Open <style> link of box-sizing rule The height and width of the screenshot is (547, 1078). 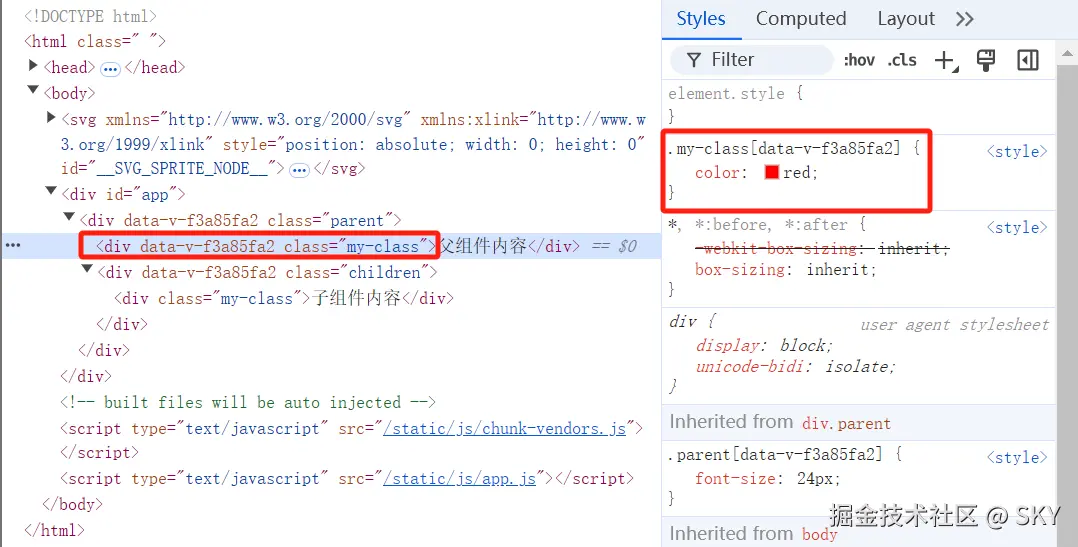[x=1017, y=227]
